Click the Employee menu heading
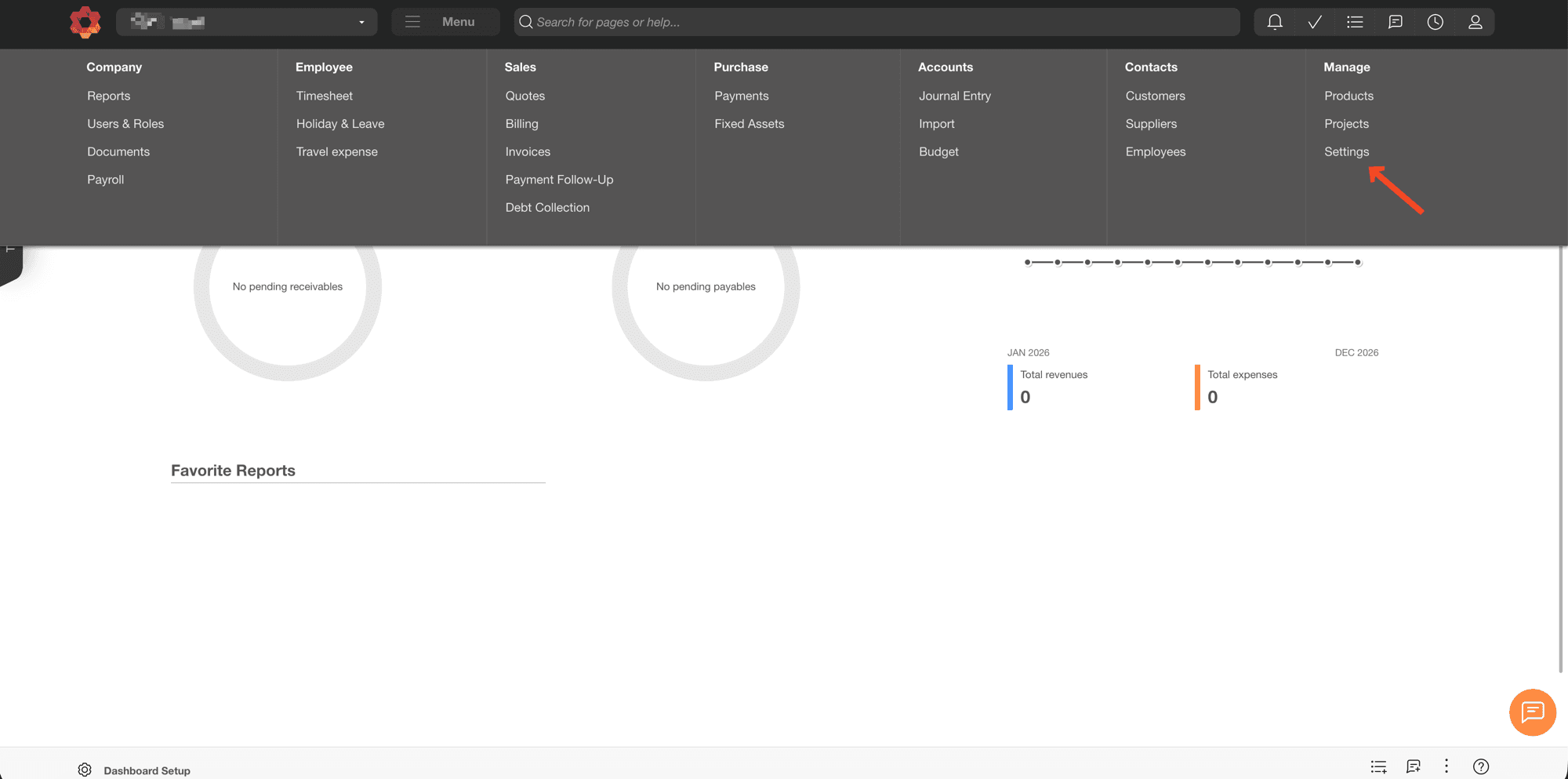This screenshot has height=779, width=1568. [324, 67]
